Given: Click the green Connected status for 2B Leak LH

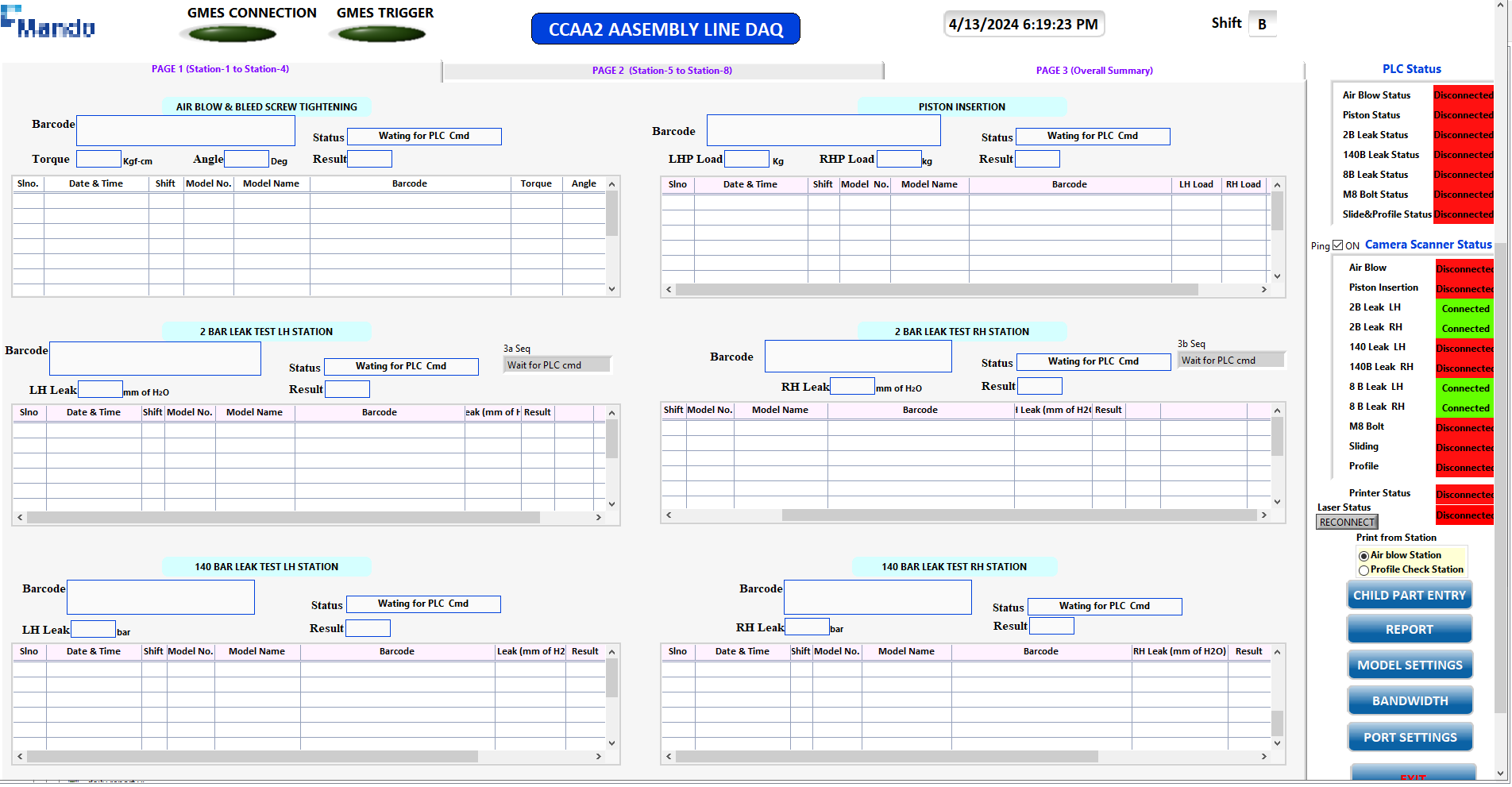Looking at the screenshot, I should point(1464,309).
